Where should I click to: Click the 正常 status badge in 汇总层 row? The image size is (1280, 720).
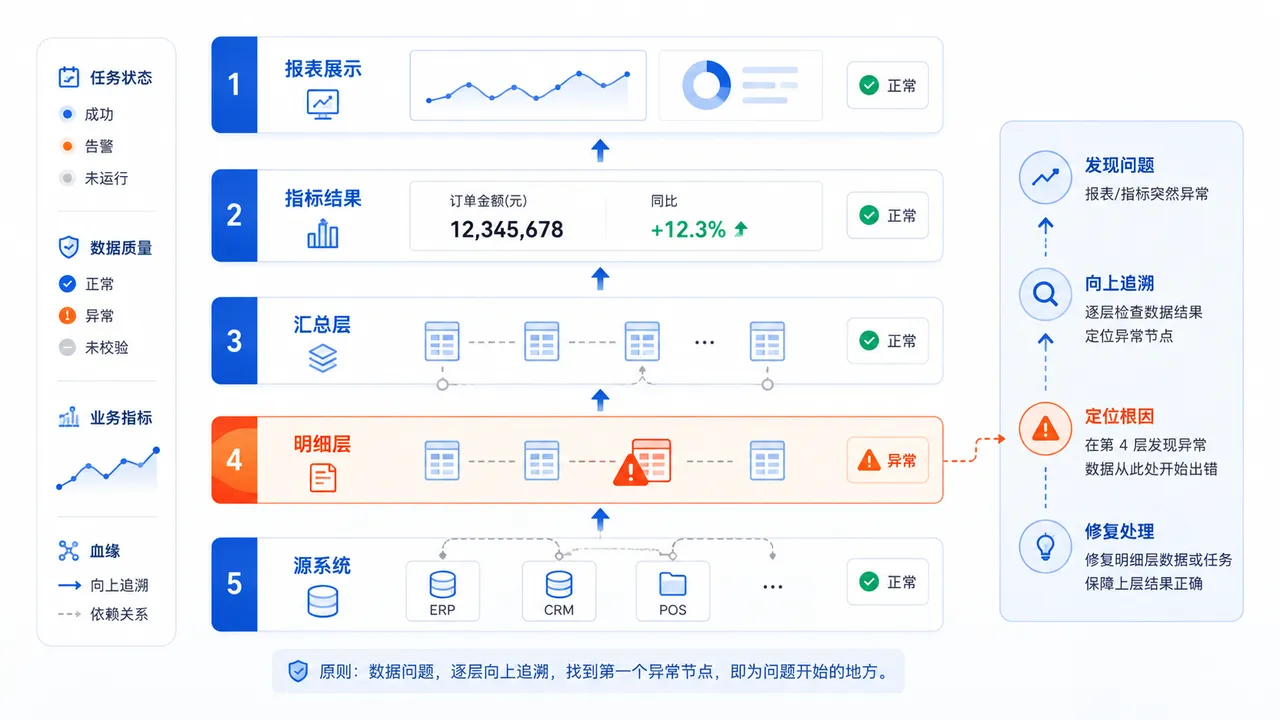(888, 341)
